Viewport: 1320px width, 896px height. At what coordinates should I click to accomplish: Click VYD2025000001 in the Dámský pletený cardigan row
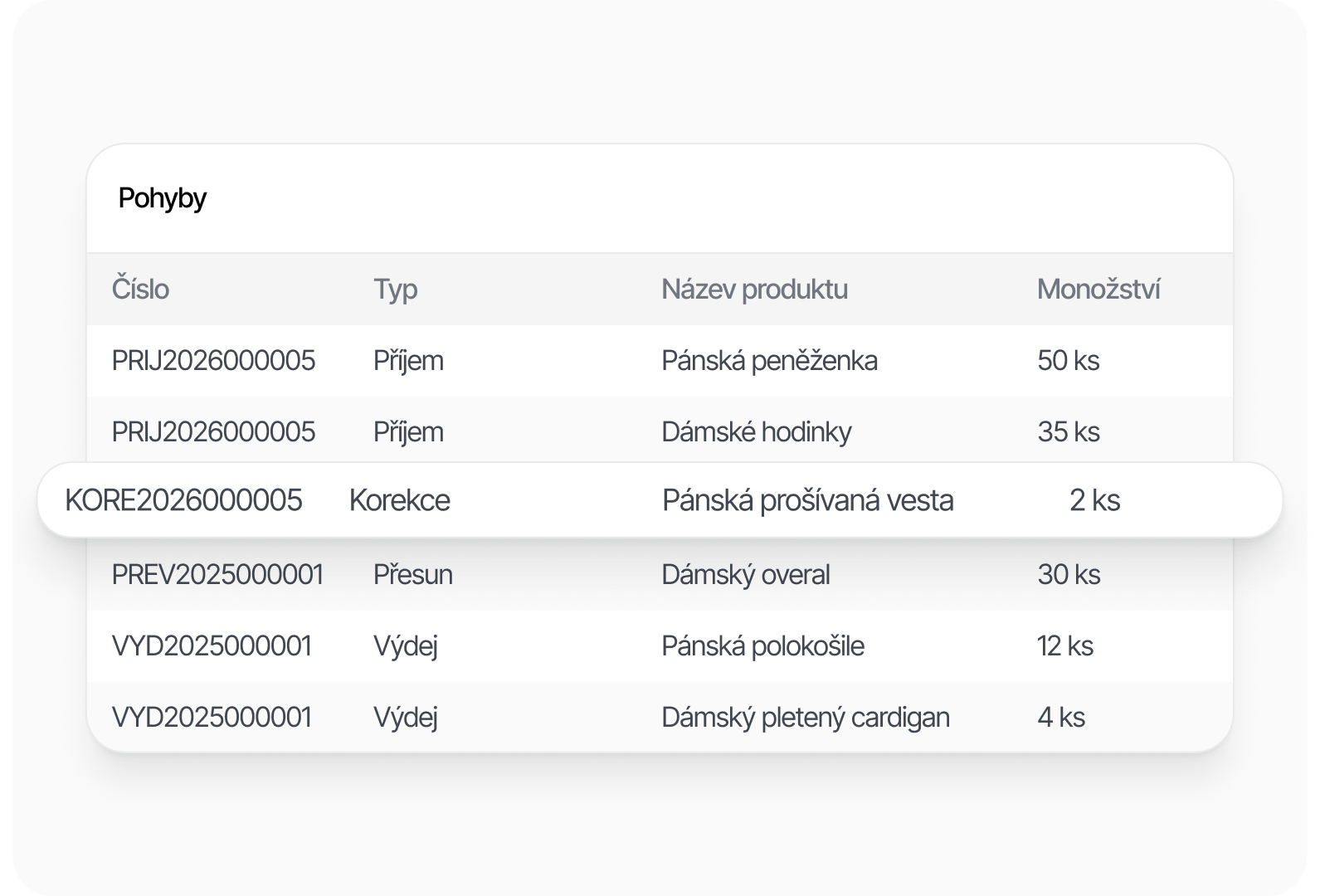[212, 718]
